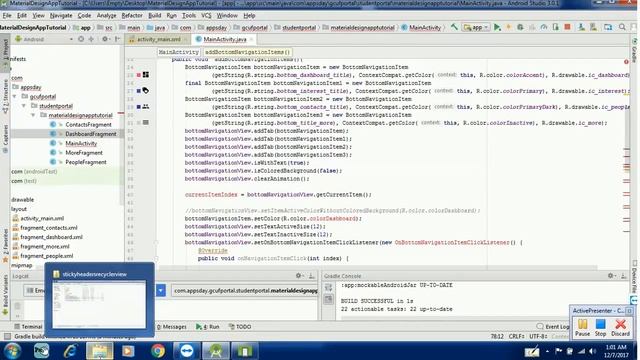Open the Logcat package process combo box
Image resolution: width=640 pixels, height=360 pixels.
[x=245, y=291]
